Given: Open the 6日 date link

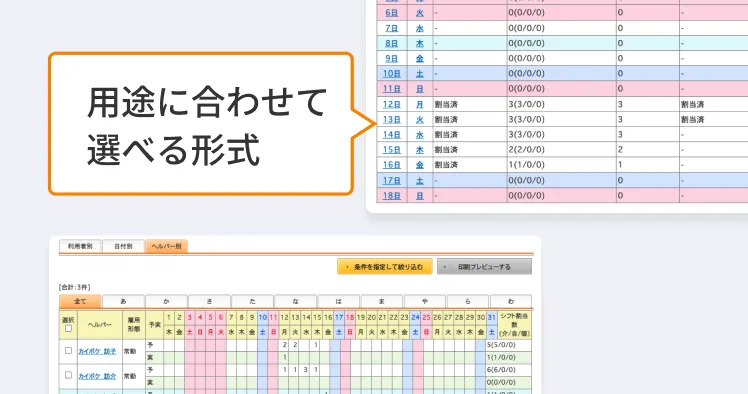Looking at the screenshot, I should 392,13.
